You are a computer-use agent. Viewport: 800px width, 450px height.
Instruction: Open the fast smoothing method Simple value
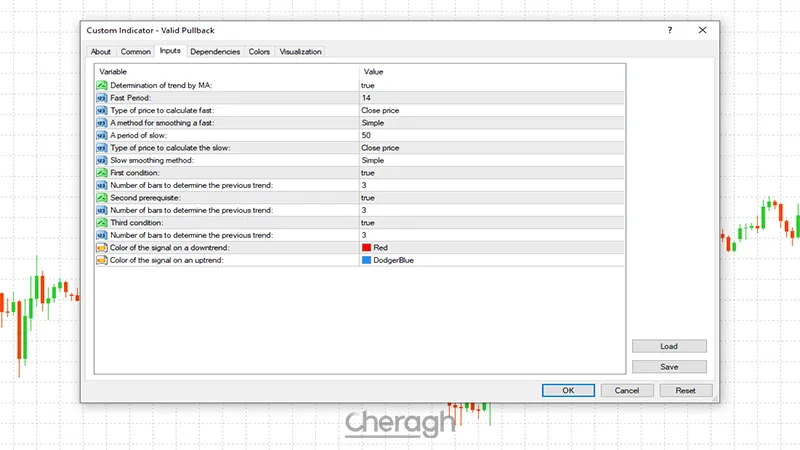(373, 123)
